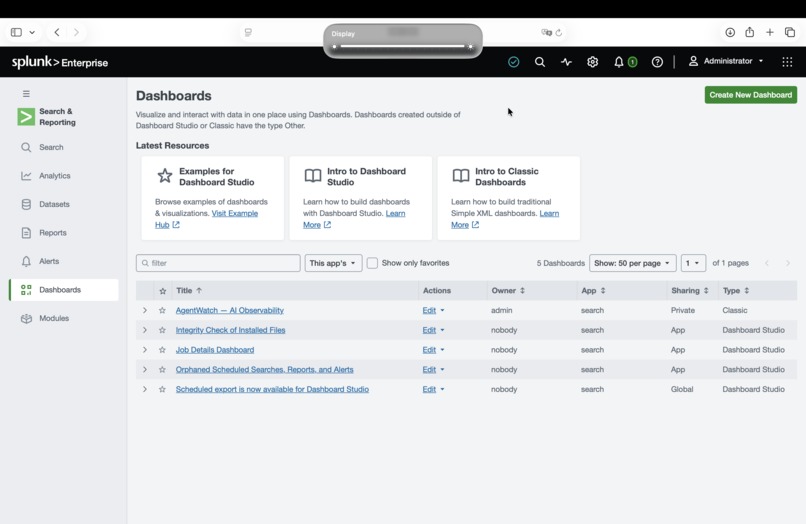Click into the dashboards filter field
The height and width of the screenshot is (524, 806).
pos(218,263)
